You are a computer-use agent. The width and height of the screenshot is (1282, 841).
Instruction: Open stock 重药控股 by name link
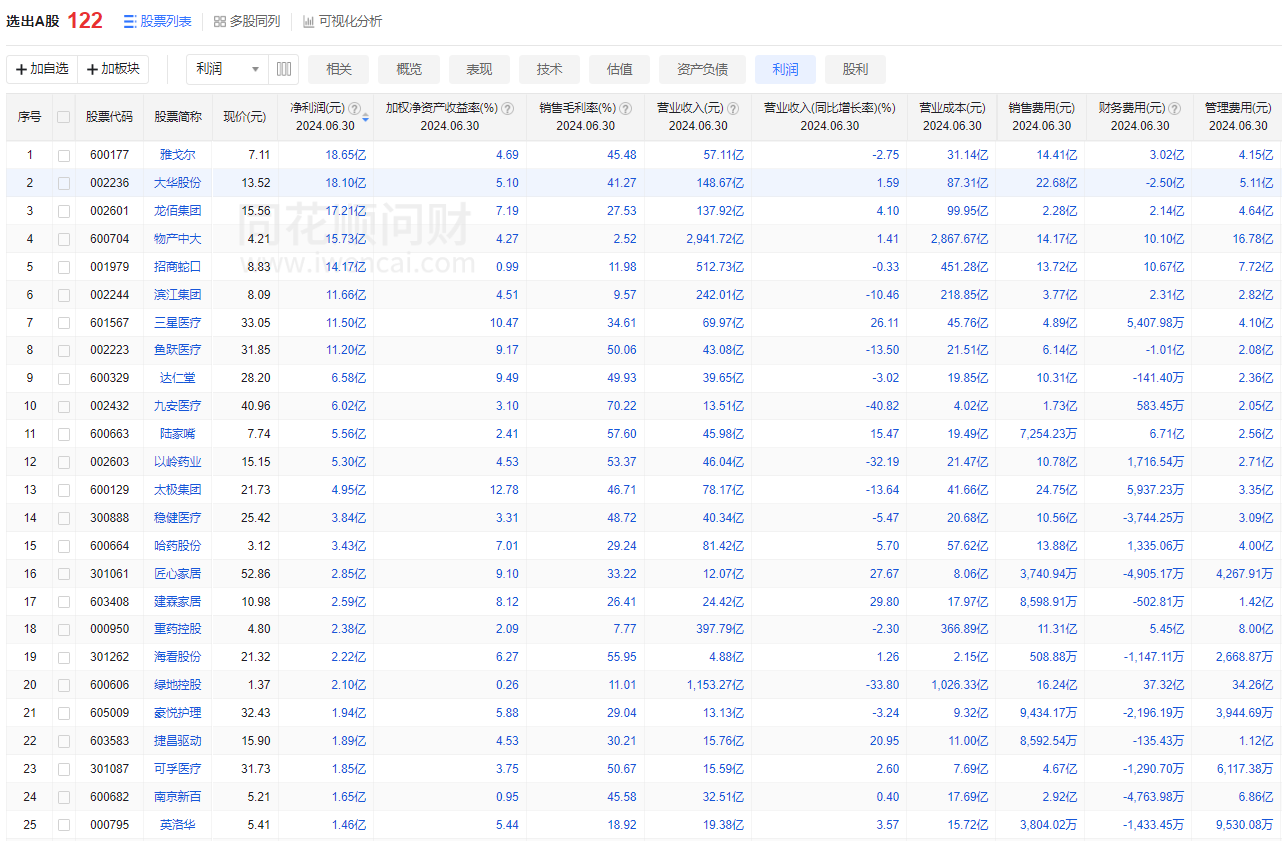point(178,629)
